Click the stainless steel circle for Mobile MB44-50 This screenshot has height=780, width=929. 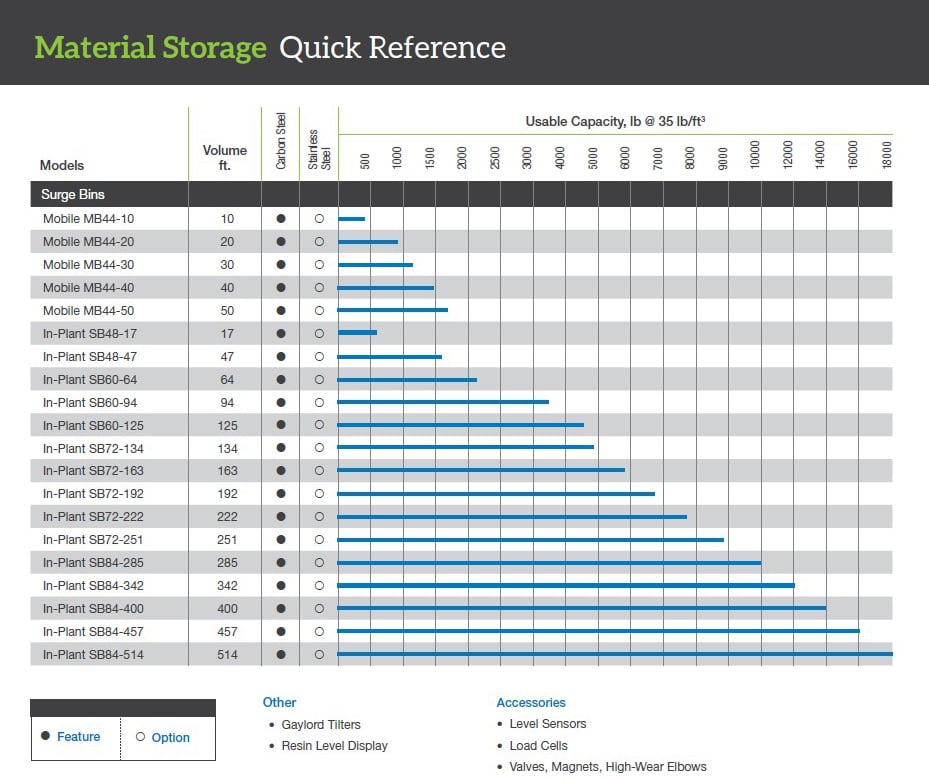pyautogui.click(x=319, y=310)
